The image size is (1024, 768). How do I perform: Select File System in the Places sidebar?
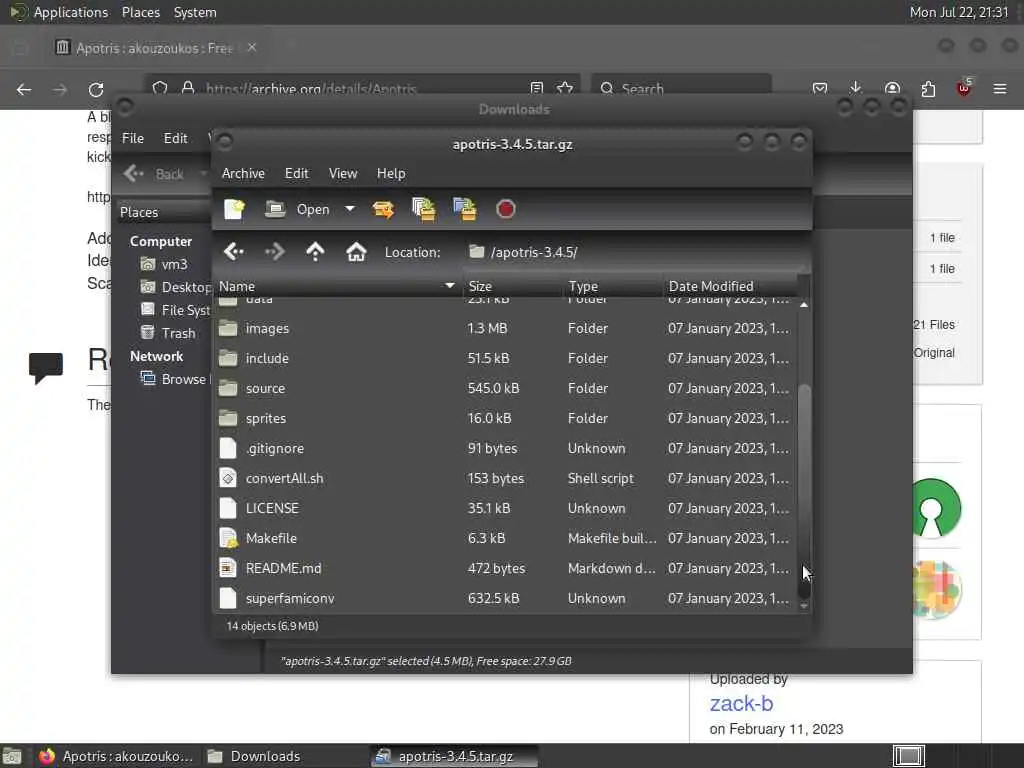(176, 310)
